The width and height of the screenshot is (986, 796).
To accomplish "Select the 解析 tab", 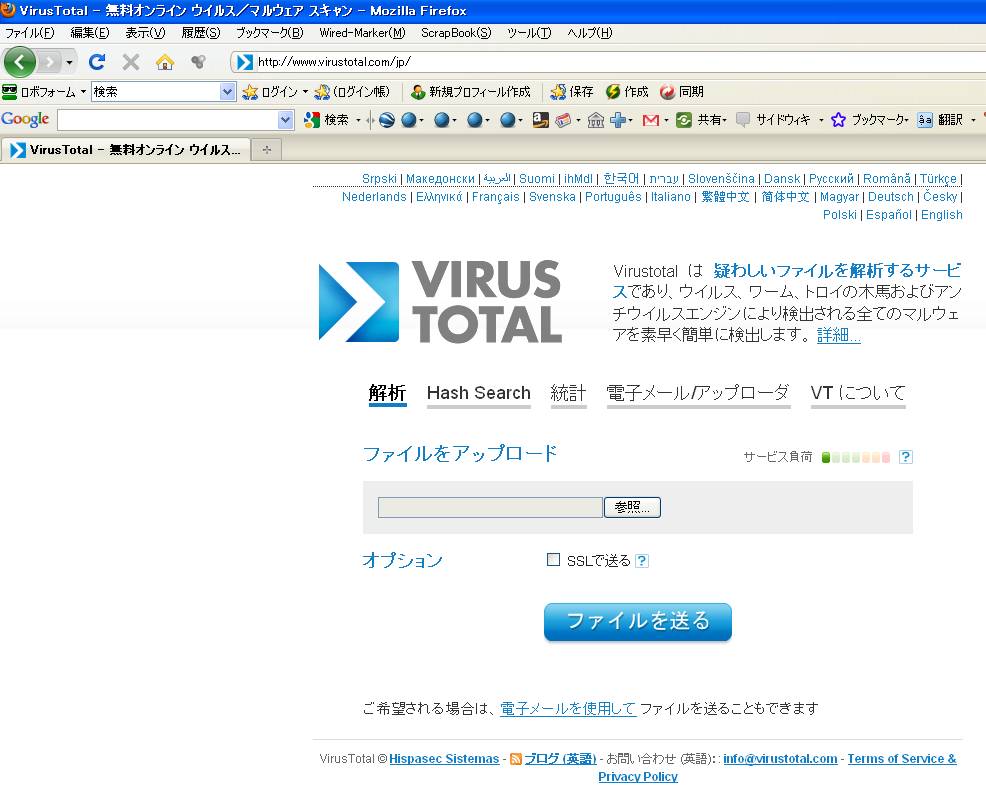I will (x=387, y=394).
